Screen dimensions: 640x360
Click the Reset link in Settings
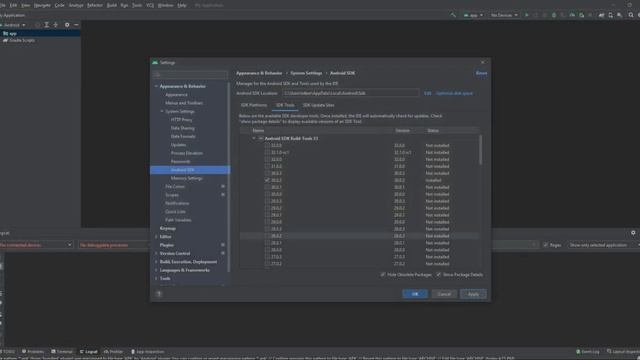[481, 73]
